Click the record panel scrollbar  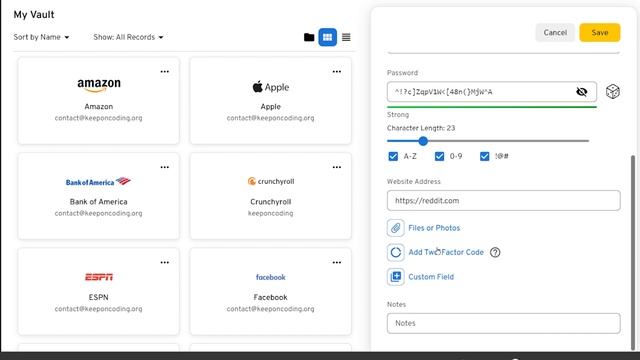click(633, 252)
